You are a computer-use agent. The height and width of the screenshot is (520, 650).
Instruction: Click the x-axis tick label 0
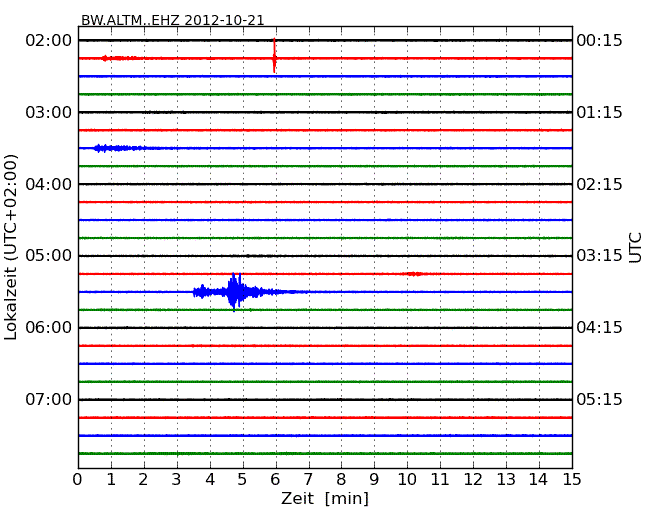pos(78,480)
